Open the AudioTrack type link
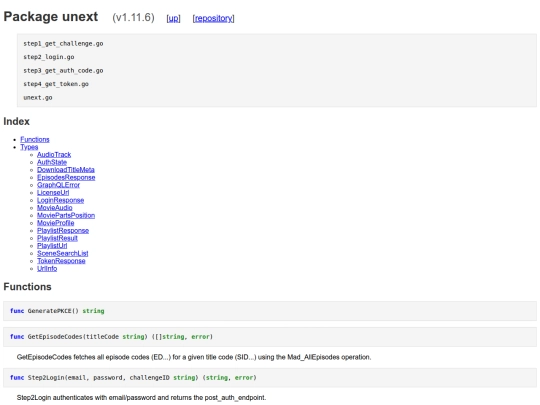Viewport: 540px width, 405px height. tap(54, 155)
